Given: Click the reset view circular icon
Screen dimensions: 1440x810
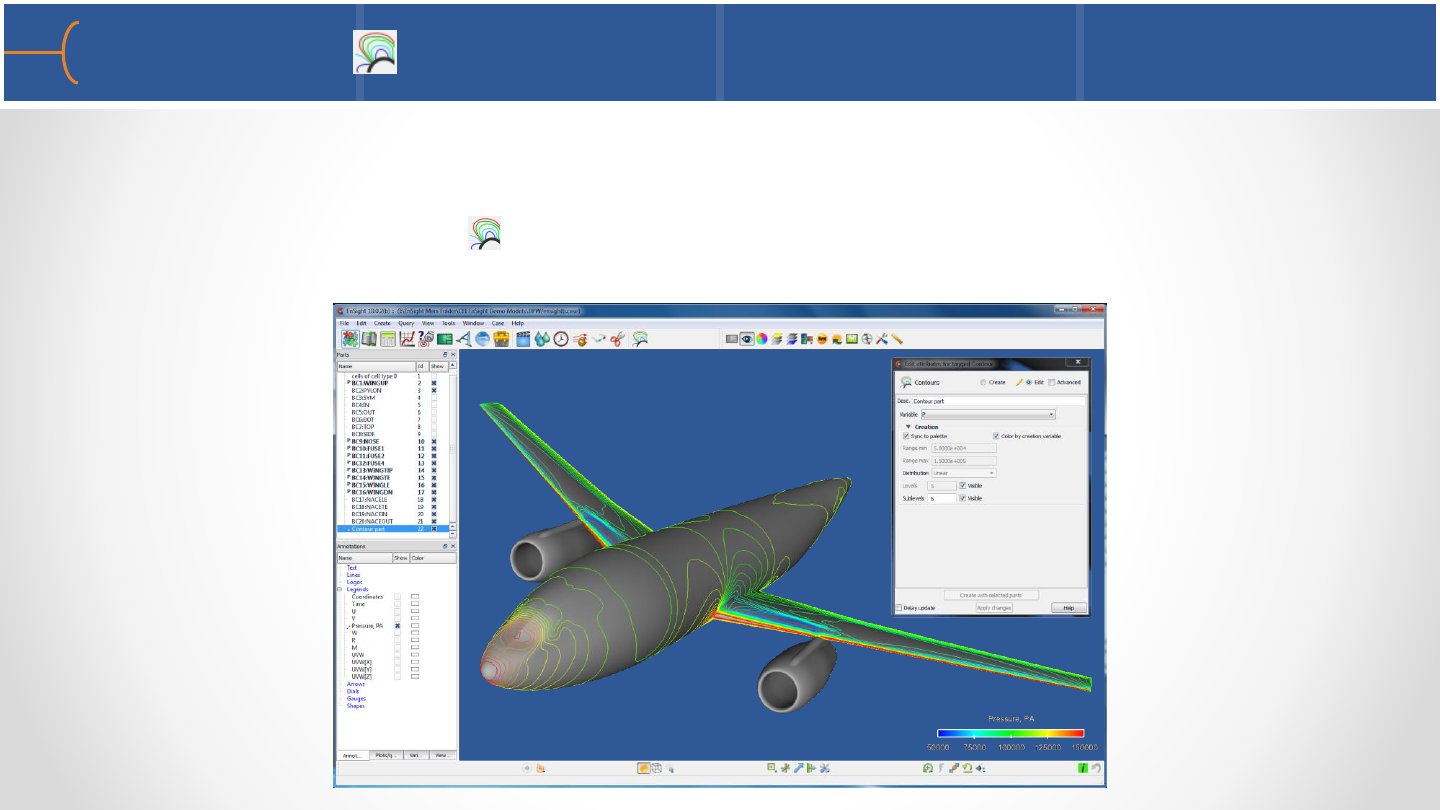Looking at the screenshot, I should pyautogui.click(x=928, y=768).
